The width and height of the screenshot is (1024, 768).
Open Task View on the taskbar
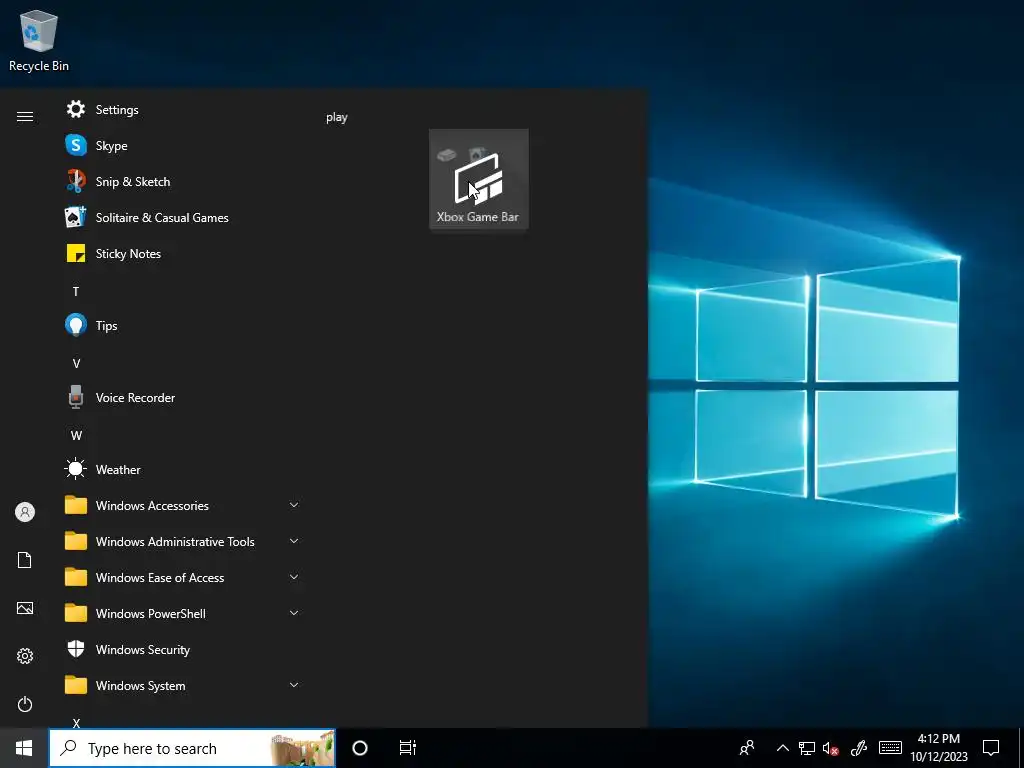pyautogui.click(x=408, y=748)
